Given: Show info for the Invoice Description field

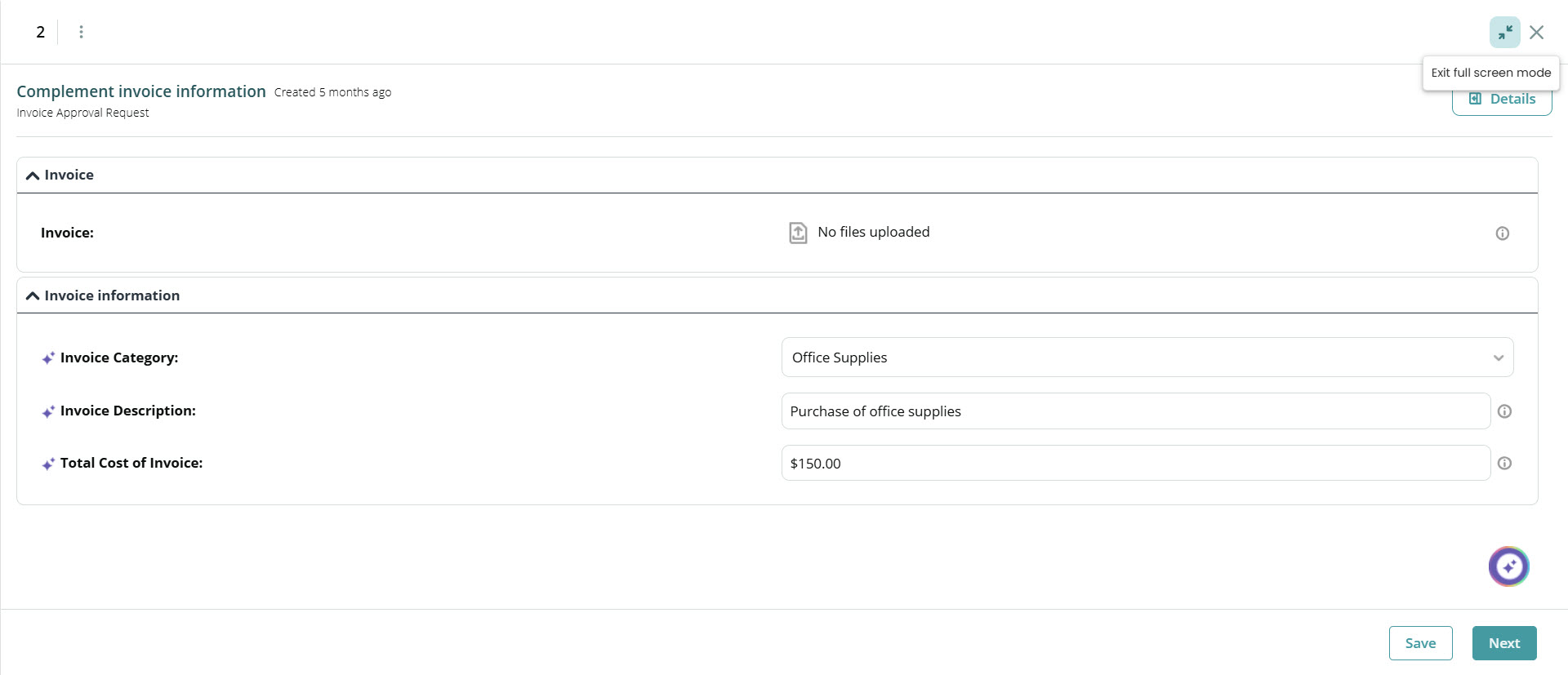Looking at the screenshot, I should (1504, 411).
